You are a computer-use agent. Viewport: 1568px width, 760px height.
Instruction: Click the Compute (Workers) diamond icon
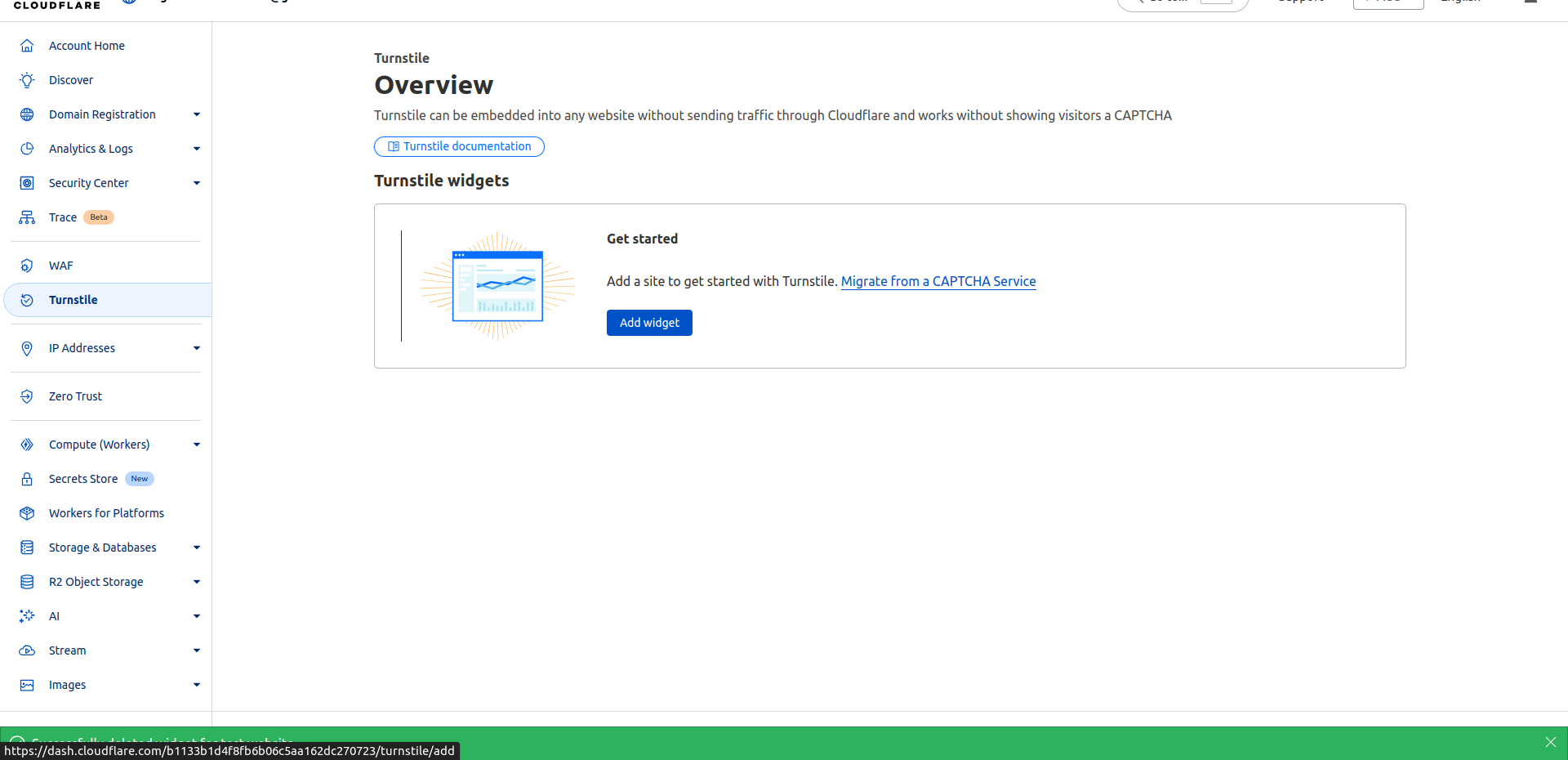pyautogui.click(x=27, y=445)
